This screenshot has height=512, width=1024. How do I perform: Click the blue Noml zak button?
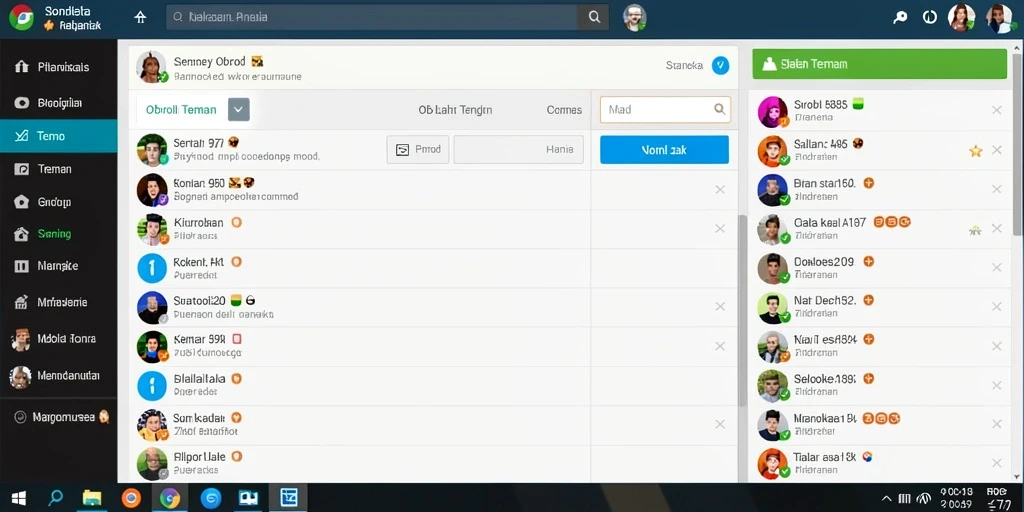pos(664,150)
